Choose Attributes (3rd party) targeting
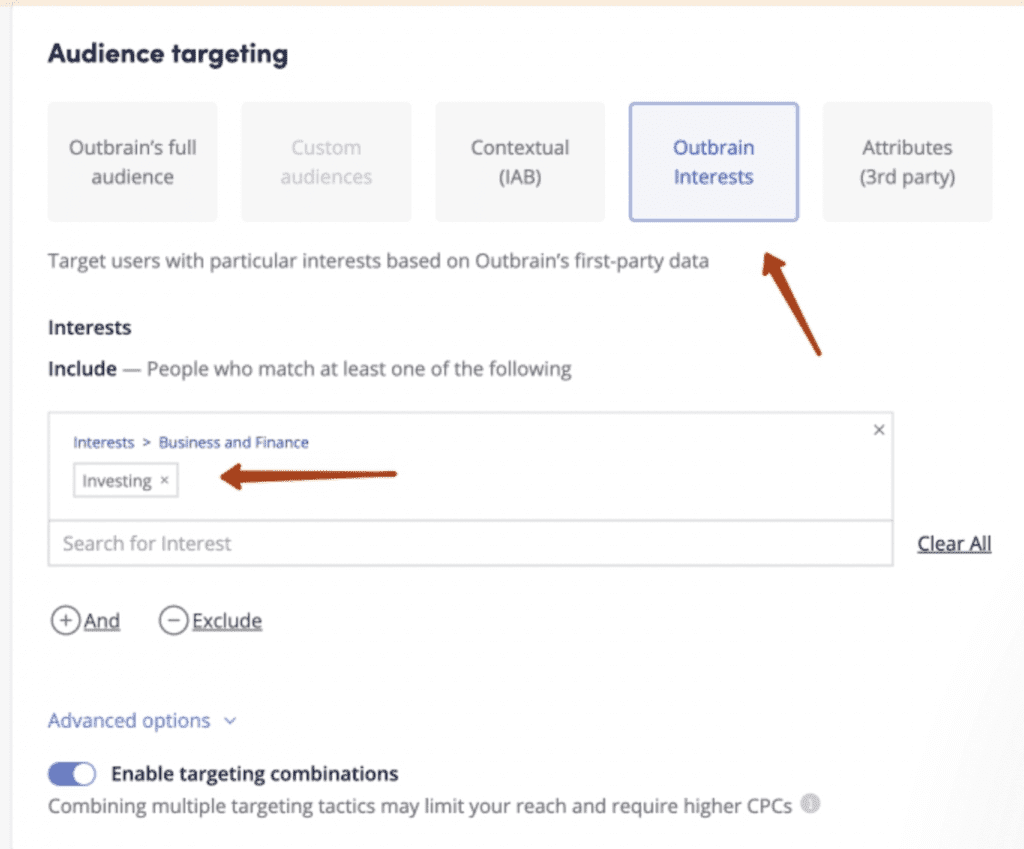This screenshot has width=1024, height=849. tap(907, 162)
